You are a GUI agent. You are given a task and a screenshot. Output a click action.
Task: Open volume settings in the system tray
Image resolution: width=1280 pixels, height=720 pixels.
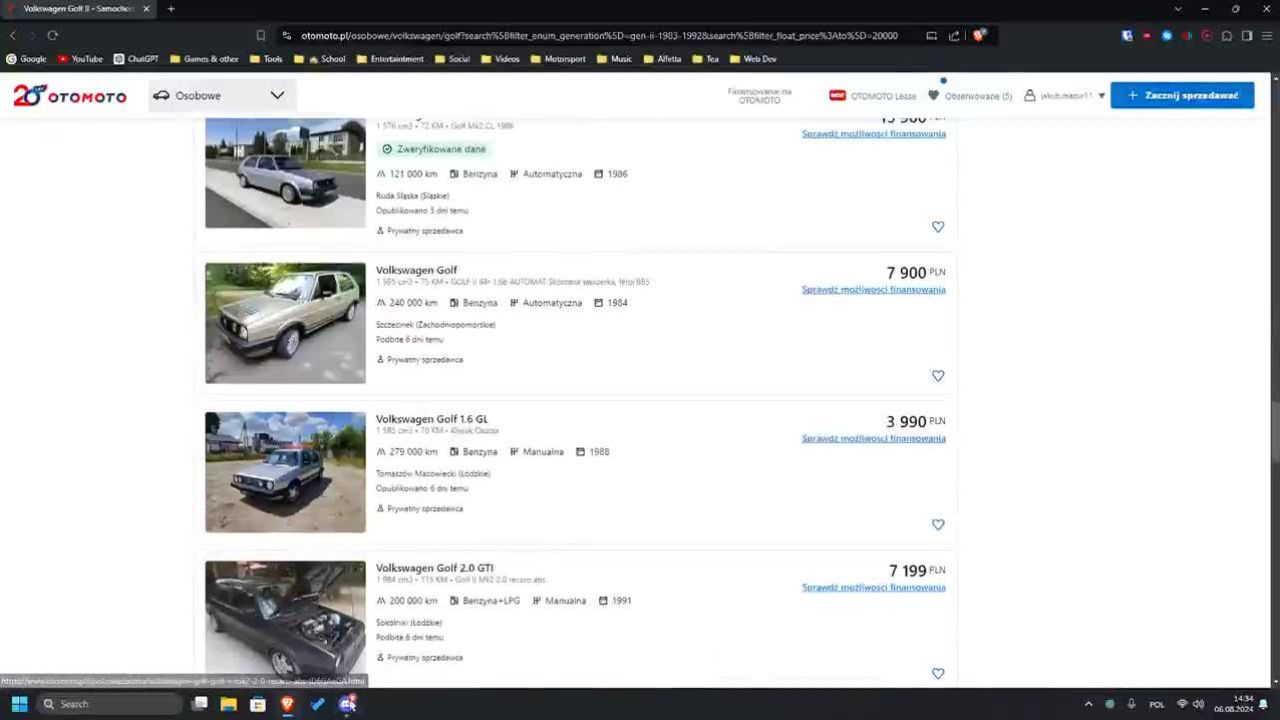point(1198,704)
